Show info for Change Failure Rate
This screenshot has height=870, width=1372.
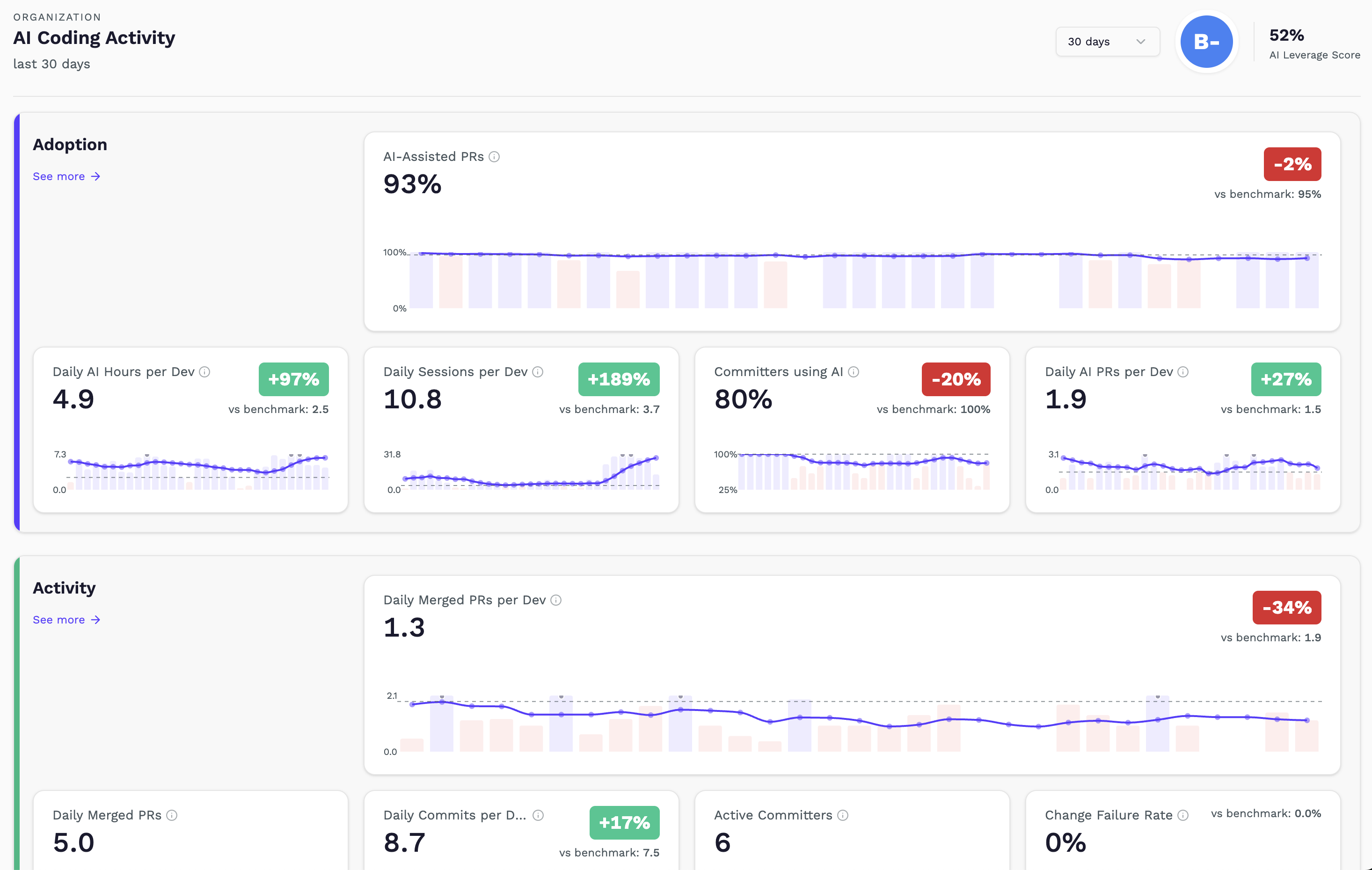tap(1183, 815)
